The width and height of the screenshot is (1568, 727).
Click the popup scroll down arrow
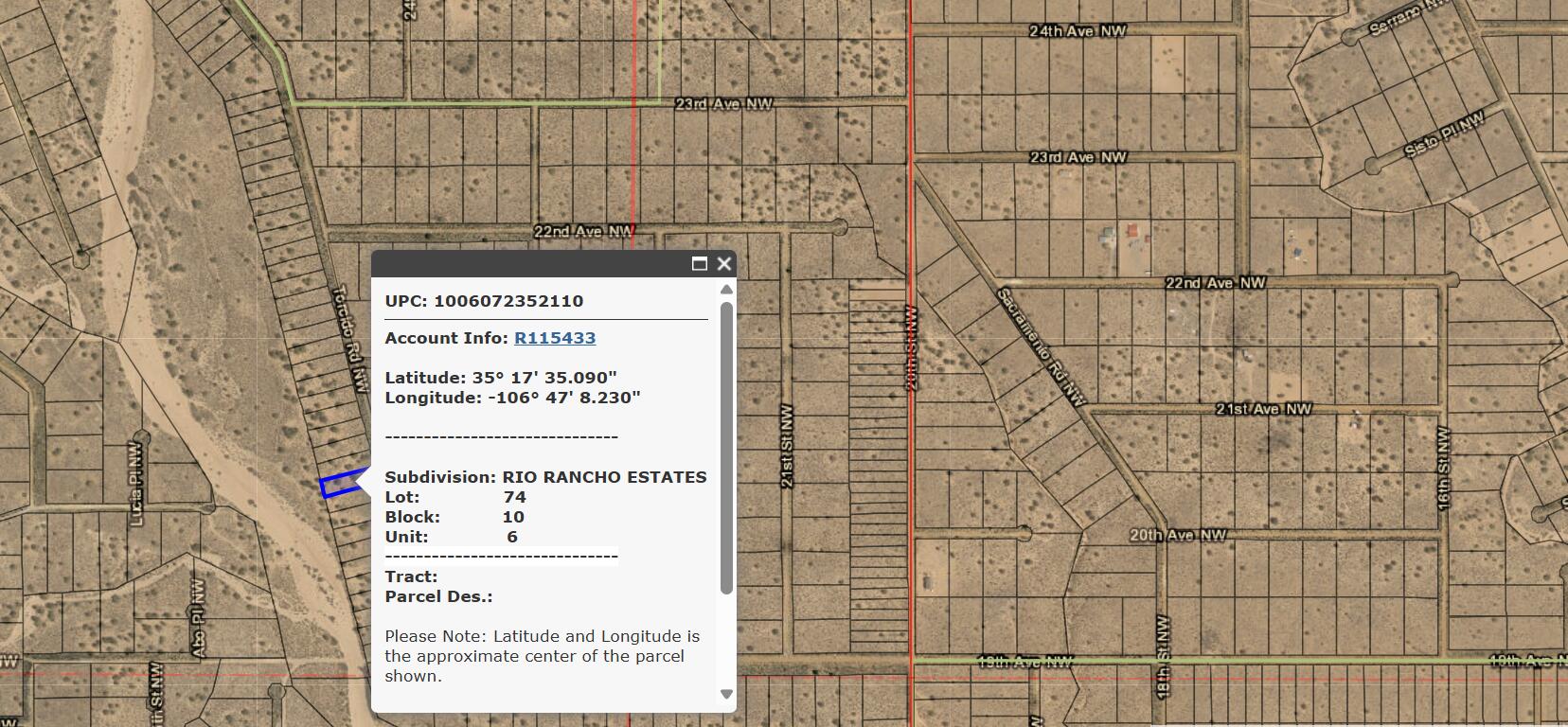[x=726, y=694]
